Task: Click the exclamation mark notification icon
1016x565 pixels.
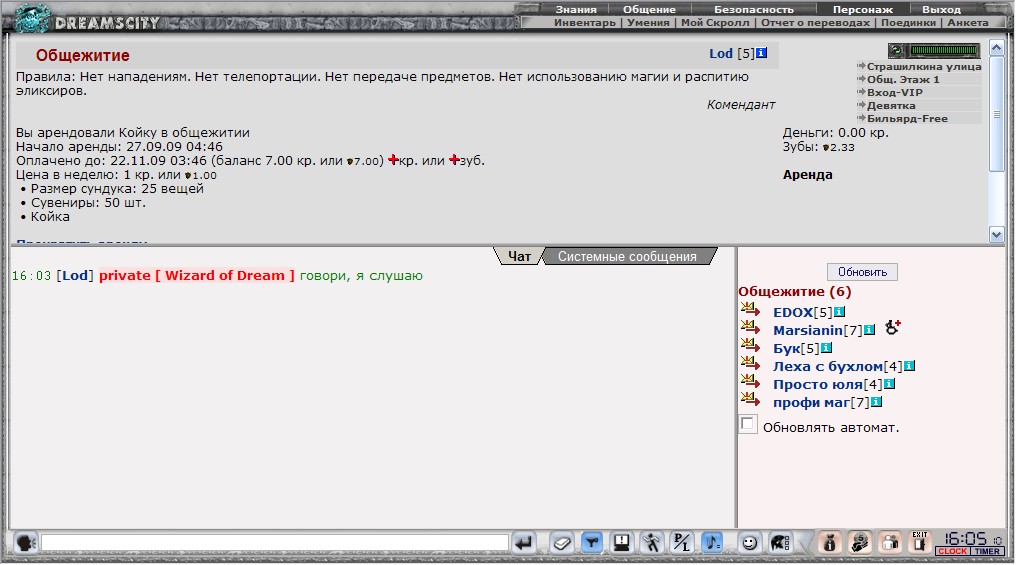Action: point(621,542)
